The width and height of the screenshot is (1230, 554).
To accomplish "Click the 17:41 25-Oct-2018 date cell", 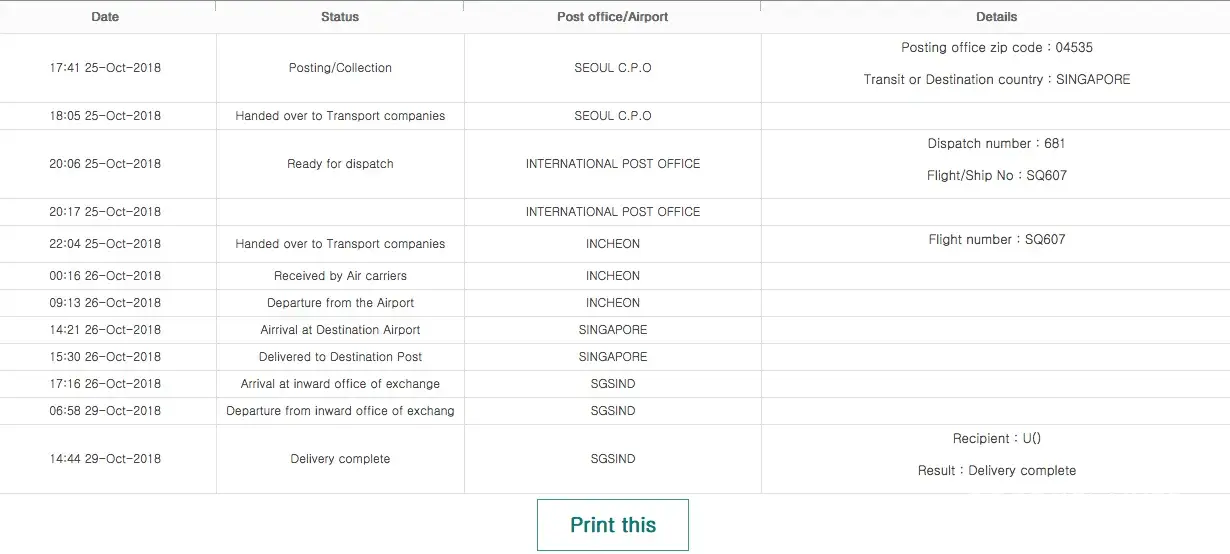I will click(105, 68).
